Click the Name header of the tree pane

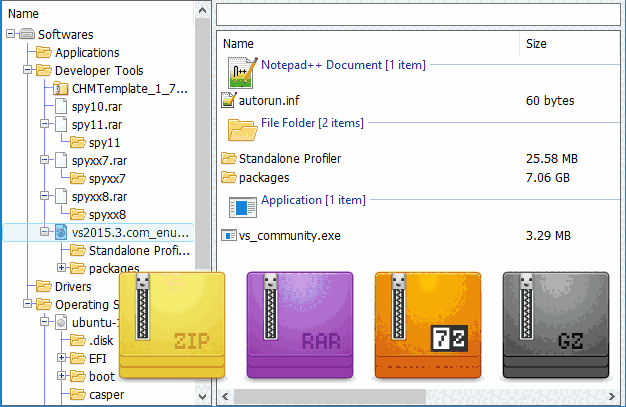point(23,14)
